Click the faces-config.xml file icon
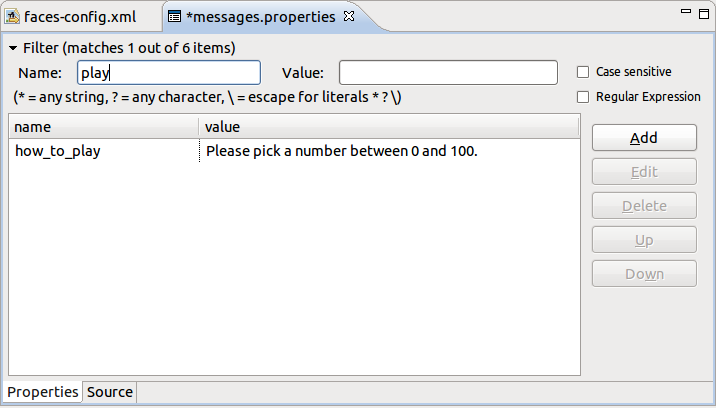716x408 pixels. click(14, 18)
